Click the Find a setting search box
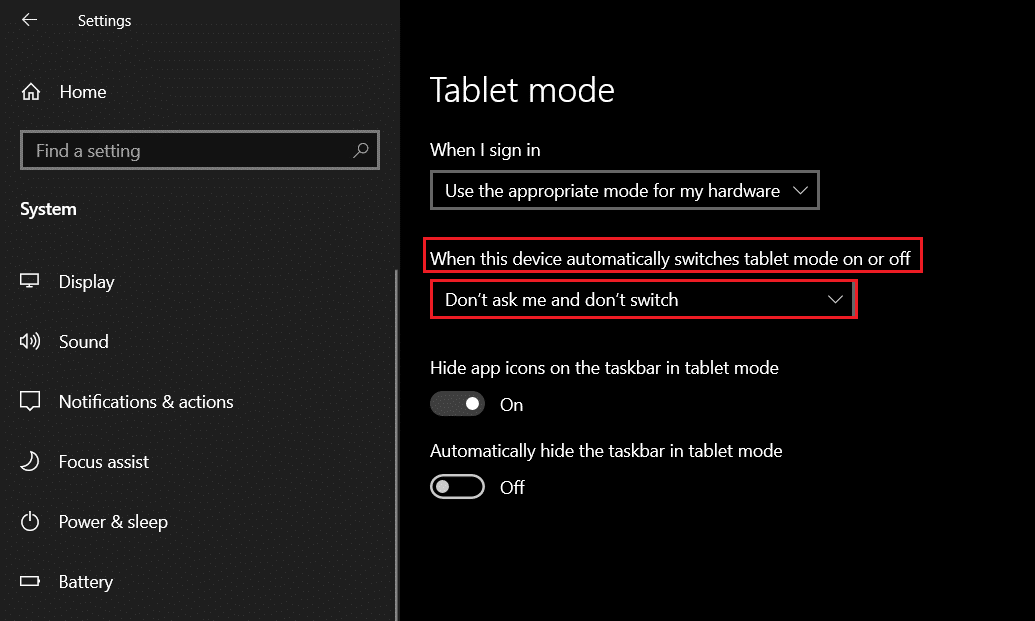1035x621 pixels. pyautogui.click(x=190, y=151)
